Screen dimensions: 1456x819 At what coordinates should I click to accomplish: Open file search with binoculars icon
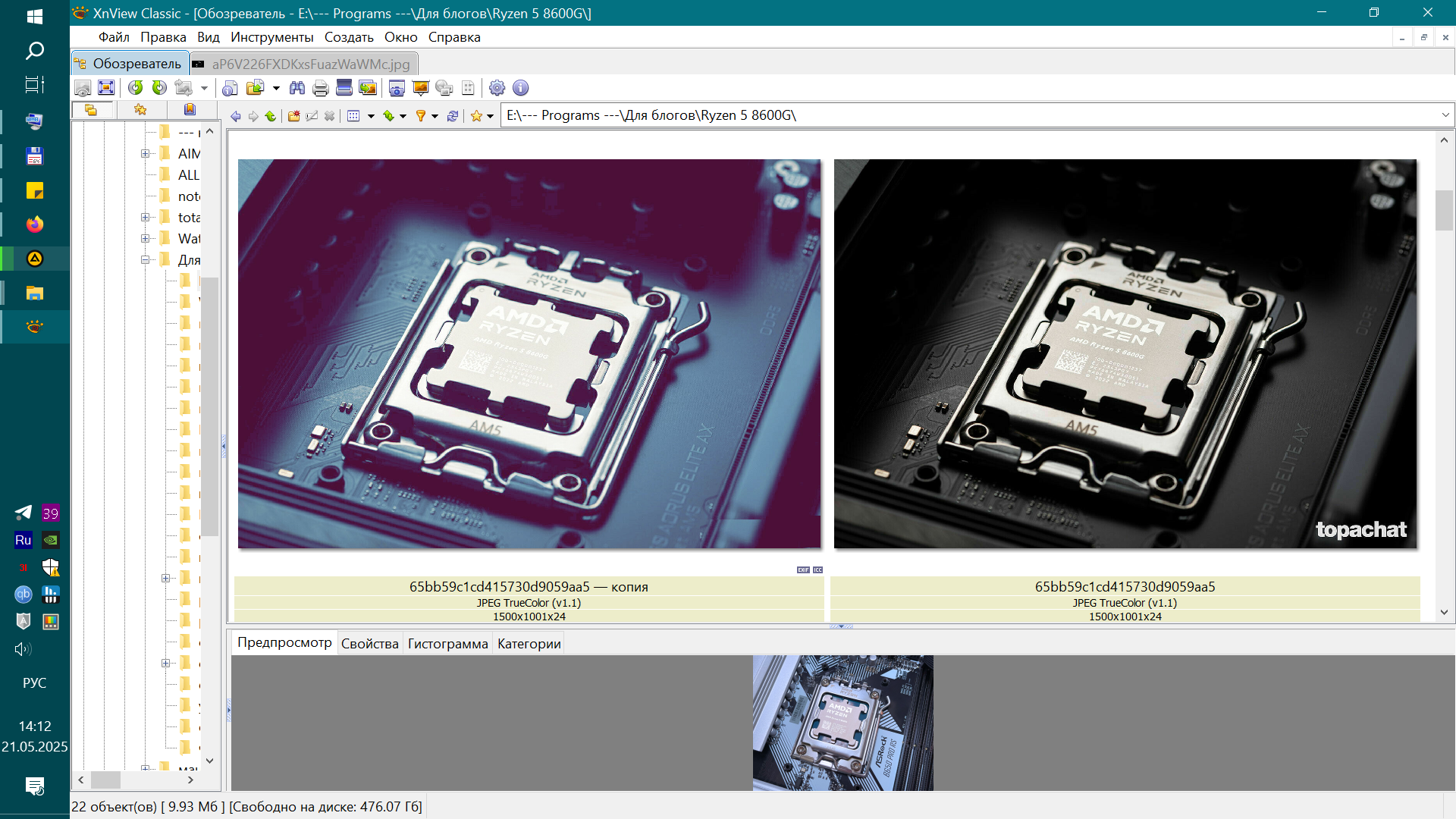pos(297,88)
